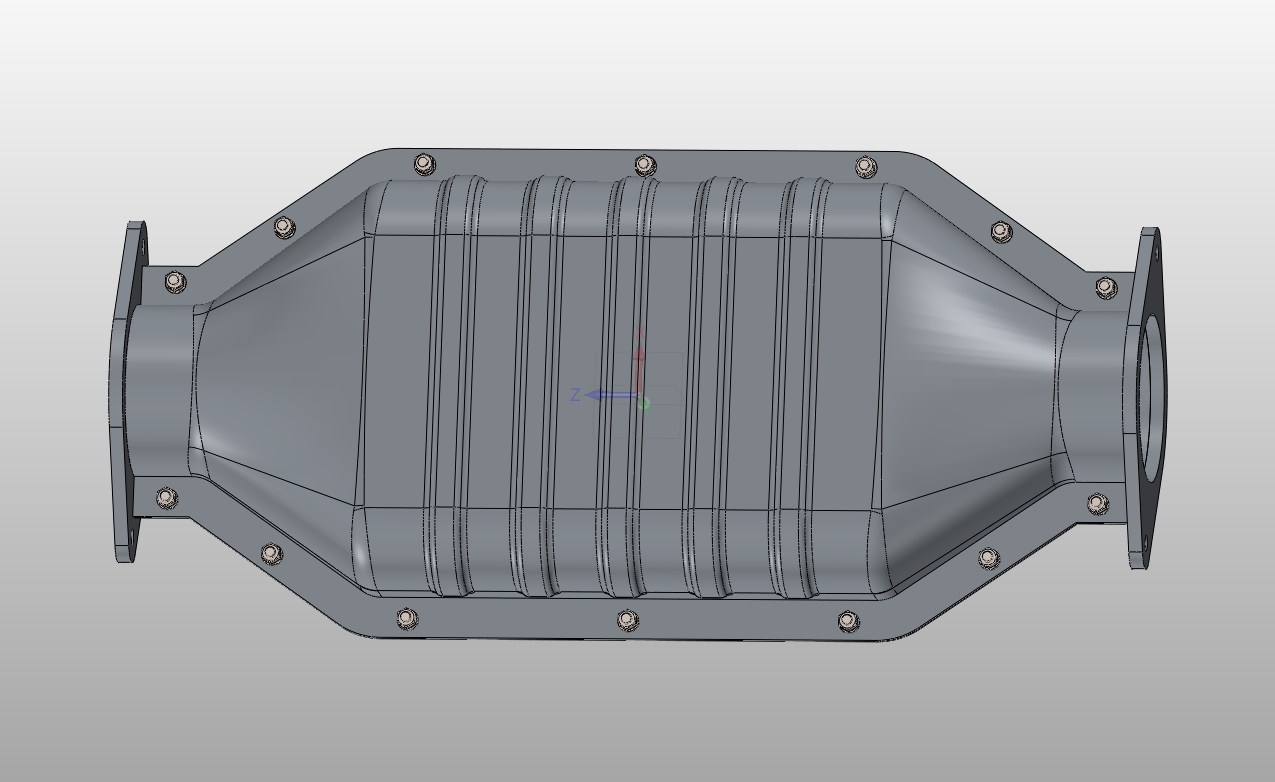Image resolution: width=1275 pixels, height=782 pixels.
Task: Select the upper bolt beside the right pipe neck
Action: coord(1105,287)
